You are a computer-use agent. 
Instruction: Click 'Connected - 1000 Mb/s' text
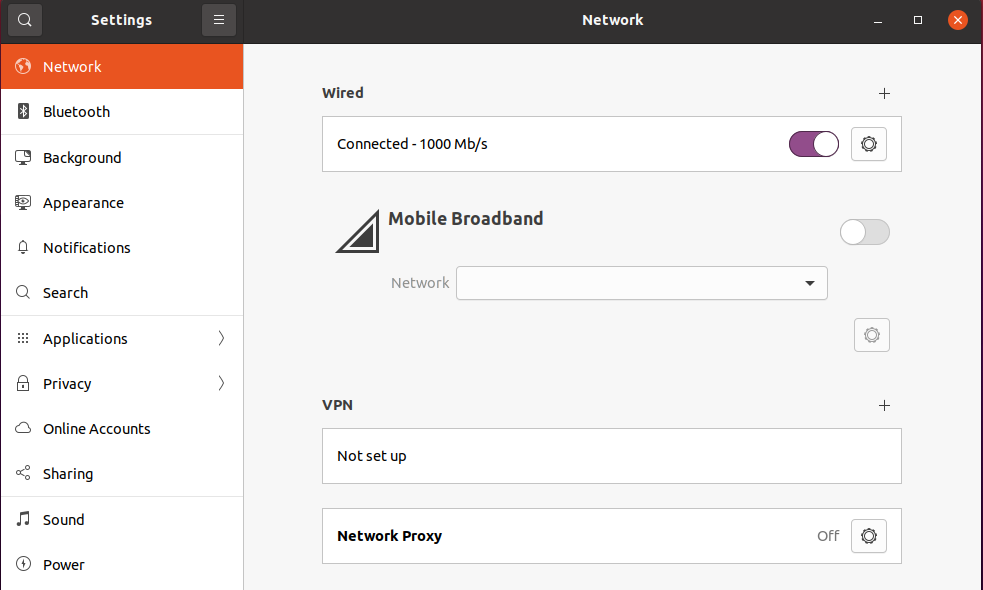point(412,144)
